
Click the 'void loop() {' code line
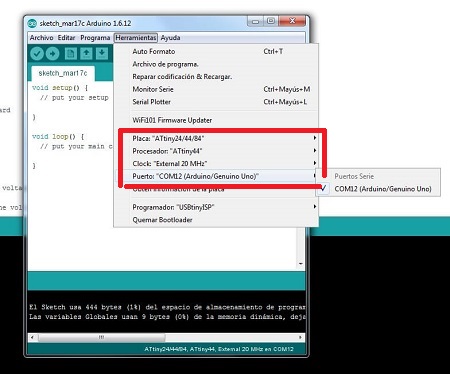[58, 137]
